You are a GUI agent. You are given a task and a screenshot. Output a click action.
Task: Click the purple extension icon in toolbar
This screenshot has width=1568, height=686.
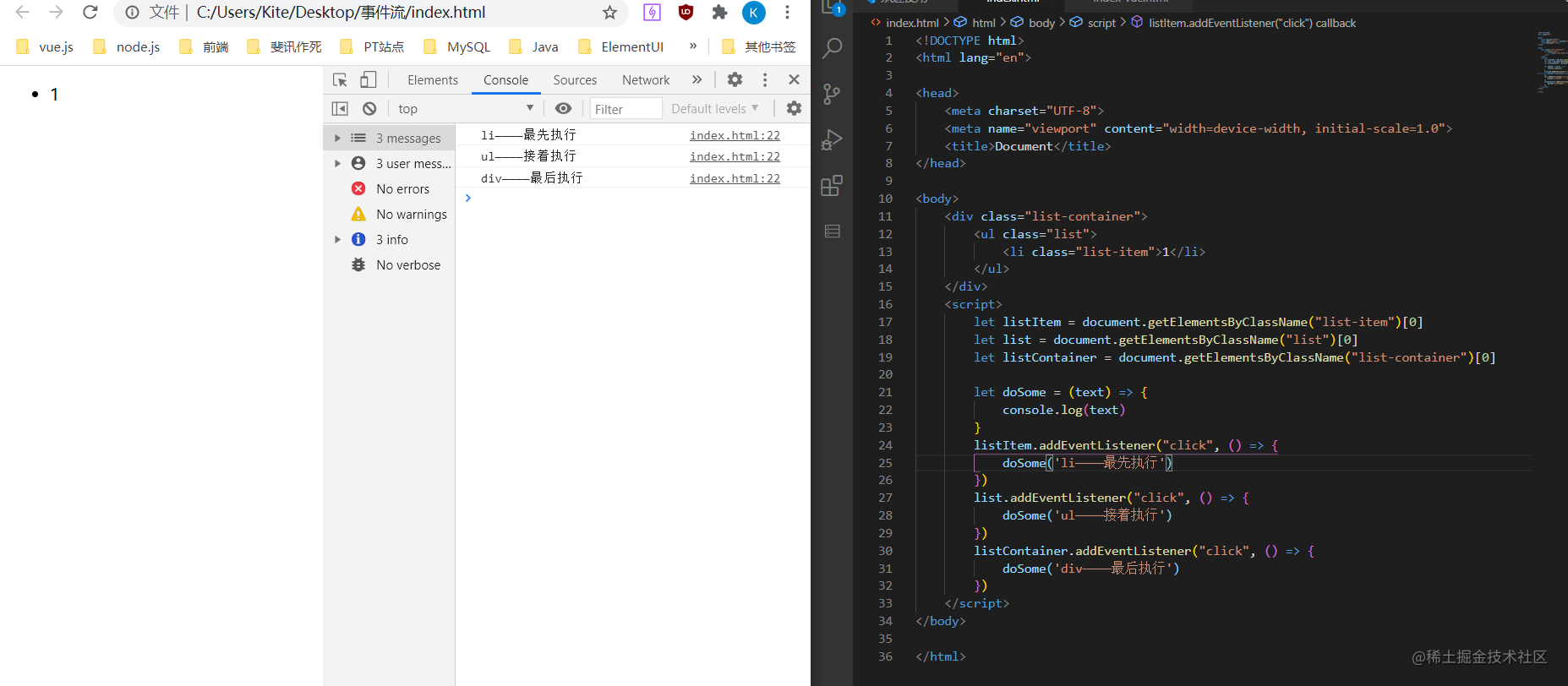[652, 12]
